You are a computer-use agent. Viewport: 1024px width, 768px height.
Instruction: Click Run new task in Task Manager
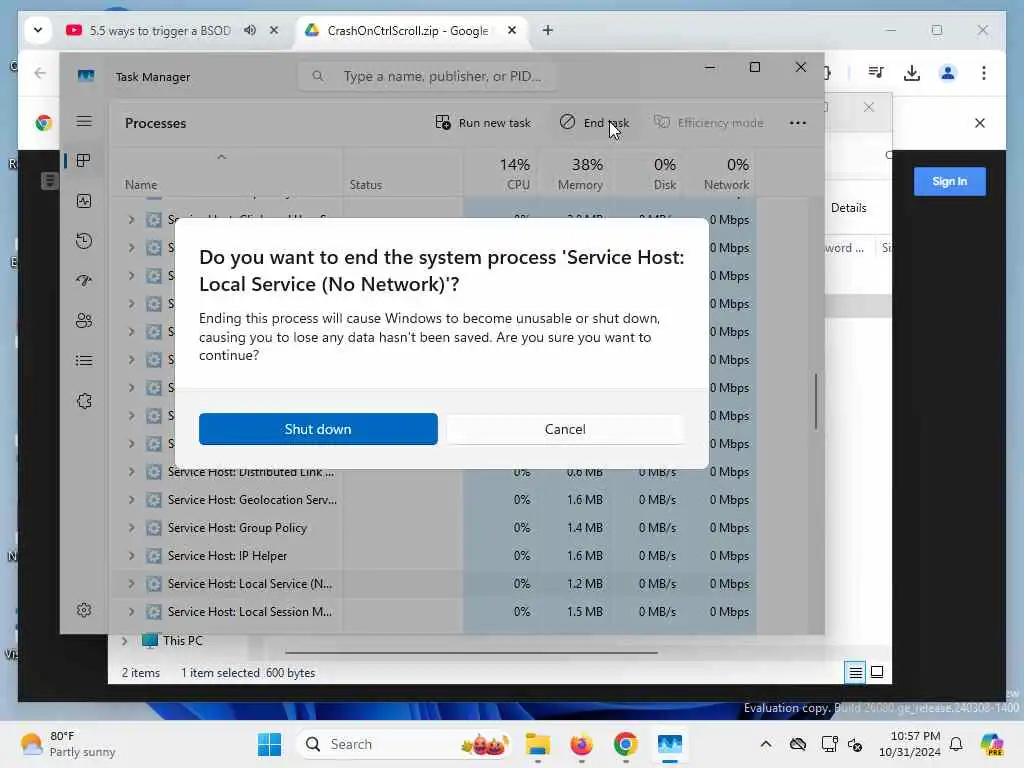pos(483,123)
